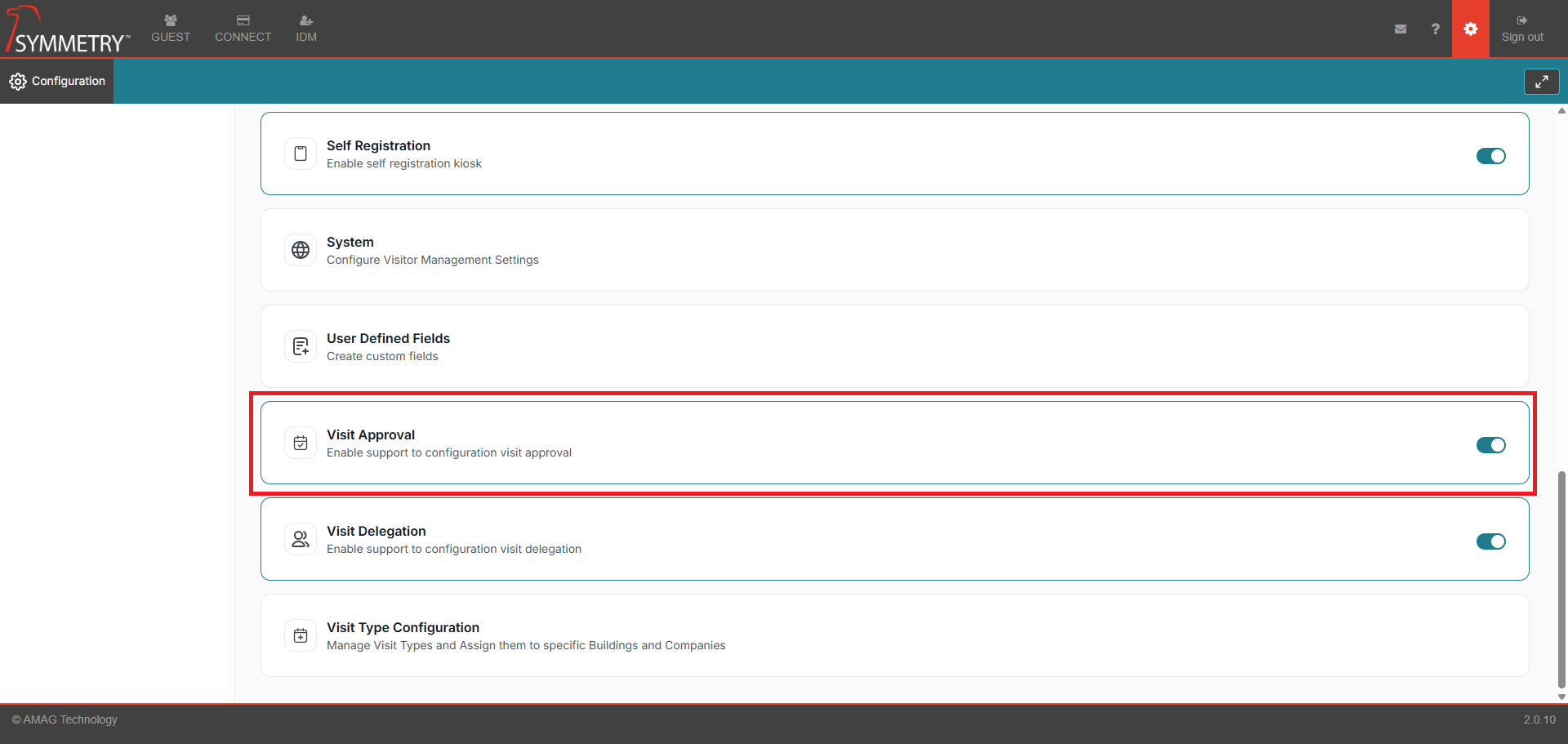Go to the IDM module
Viewport: 1568px width, 744px height.
[x=306, y=29]
